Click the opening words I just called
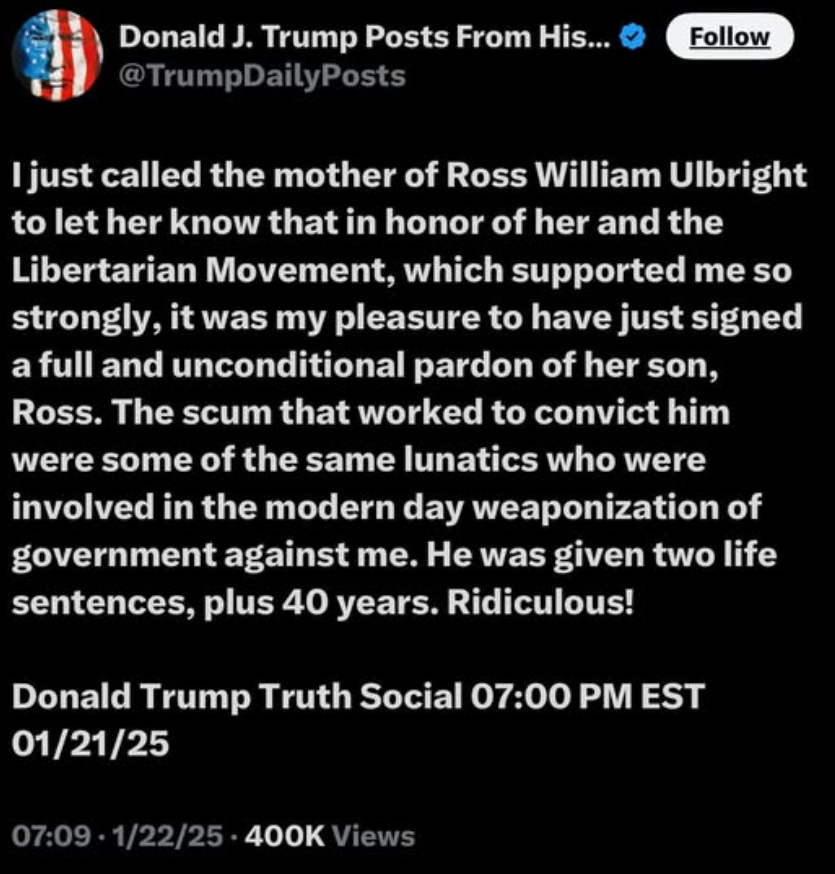This screenshot has width=835, height=874. 106,176
